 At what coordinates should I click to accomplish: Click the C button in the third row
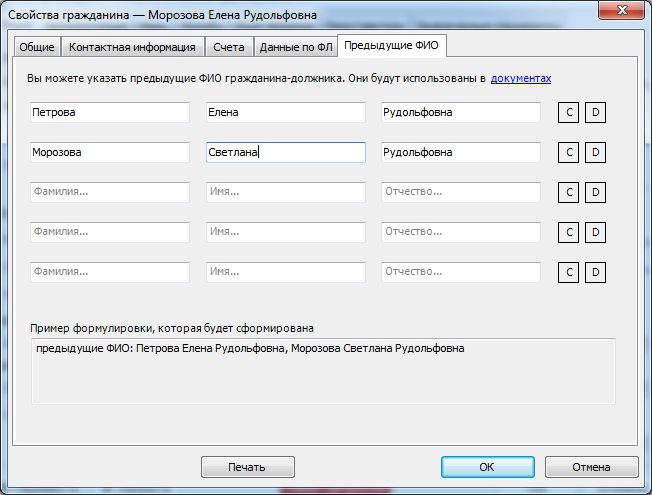pyautogui.click(x=567, y=193)
